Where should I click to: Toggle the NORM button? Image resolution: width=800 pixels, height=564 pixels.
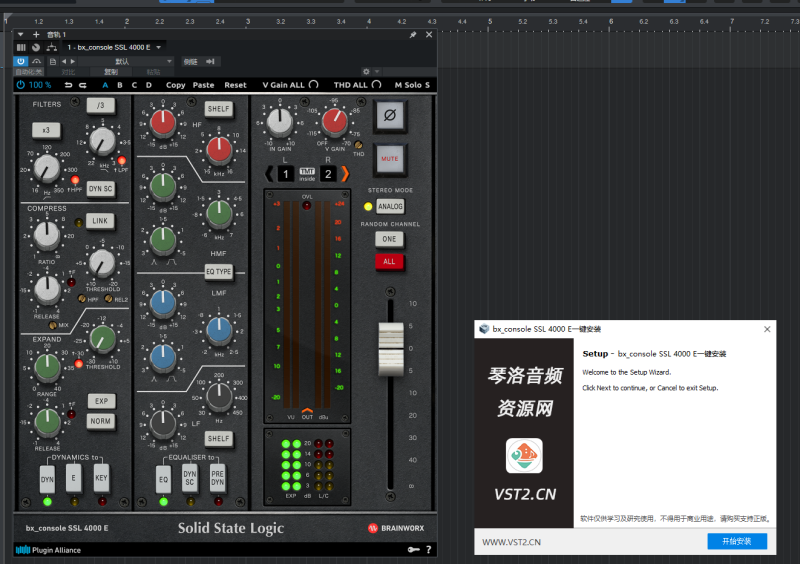click(x=101, y=421)
